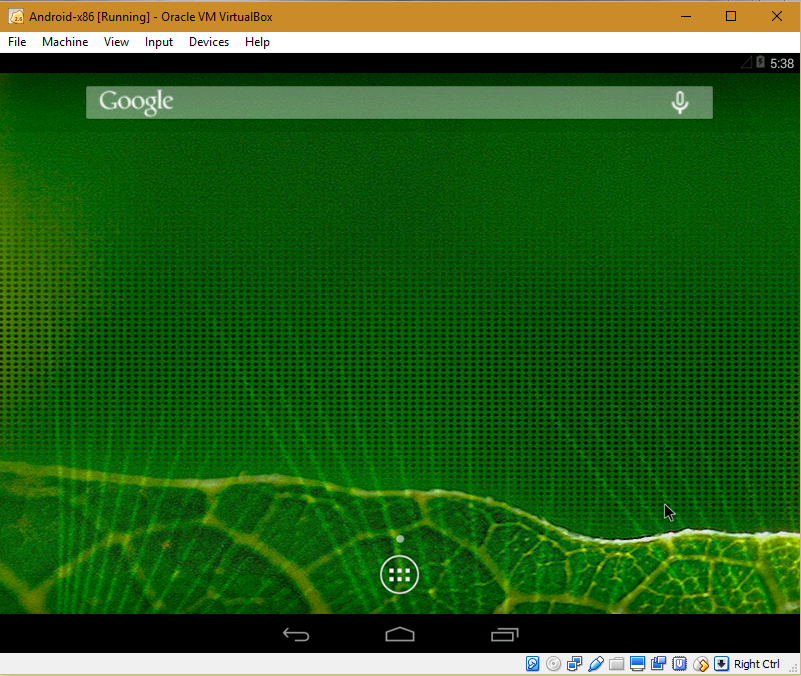This screenshot has width=801, height=676.
Task: Open the Help menu
Action: pyautogui.click(x=257, y=42)
